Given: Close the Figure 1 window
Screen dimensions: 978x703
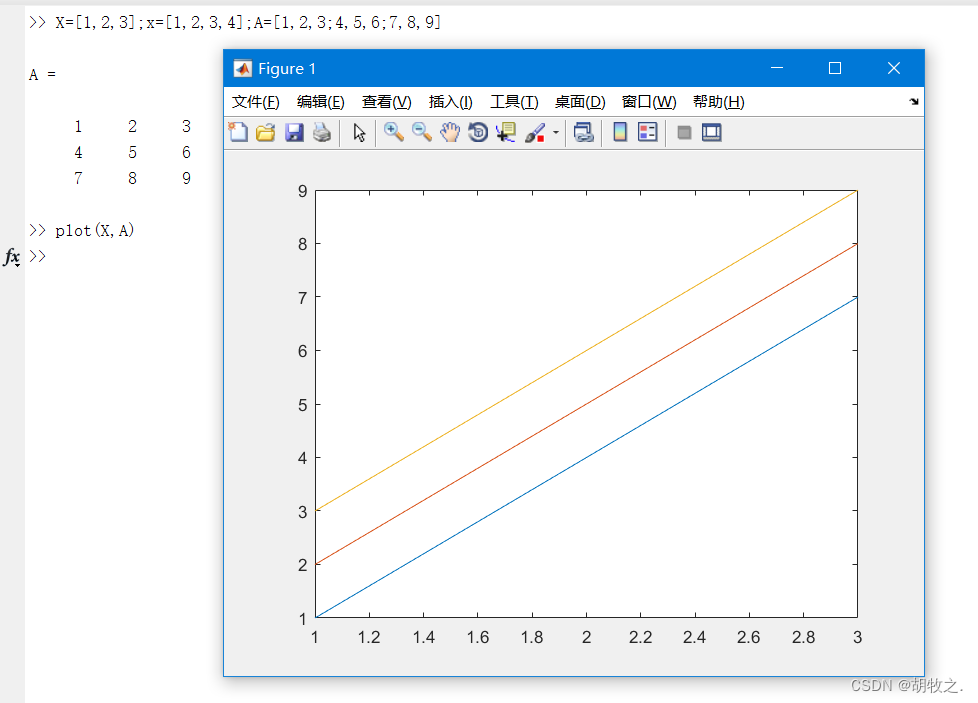Looking at the screenshot, I should (x=894, y=68).
